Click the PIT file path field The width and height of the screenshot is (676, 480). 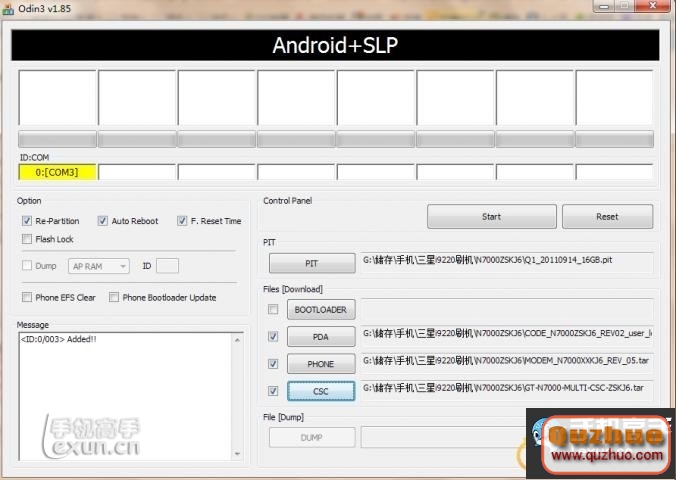[x=507, y=263]
